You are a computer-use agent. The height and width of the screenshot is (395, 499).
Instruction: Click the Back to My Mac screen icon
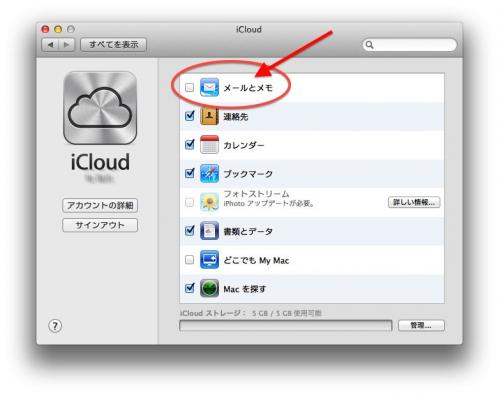pyautogui.click(x=209, y=260)
